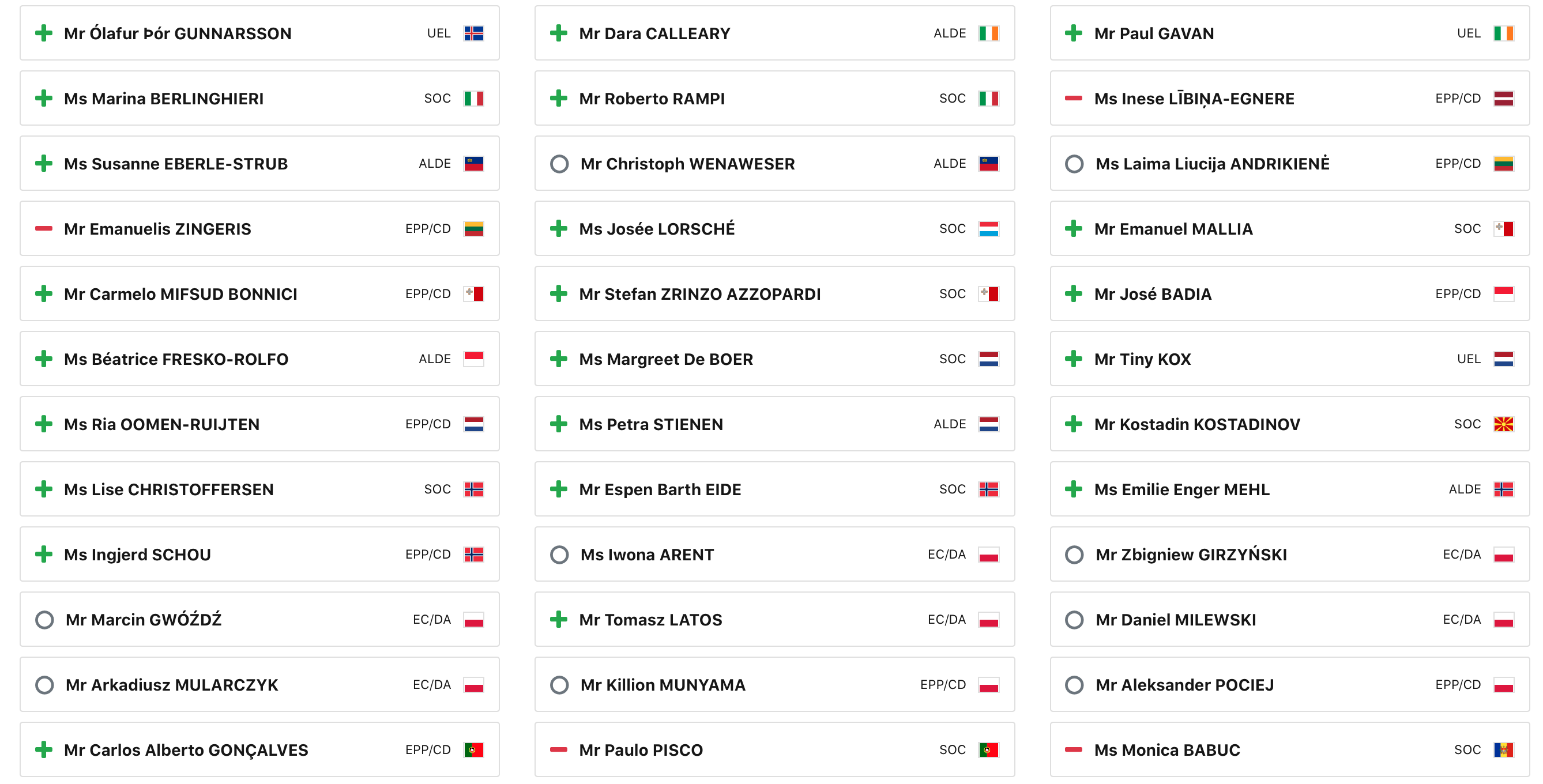Viewport: 1543px width, 784px height.
Task: Click the green plus for Mr Carlos Alberto GONÇALVES
Action: (44, 750)
